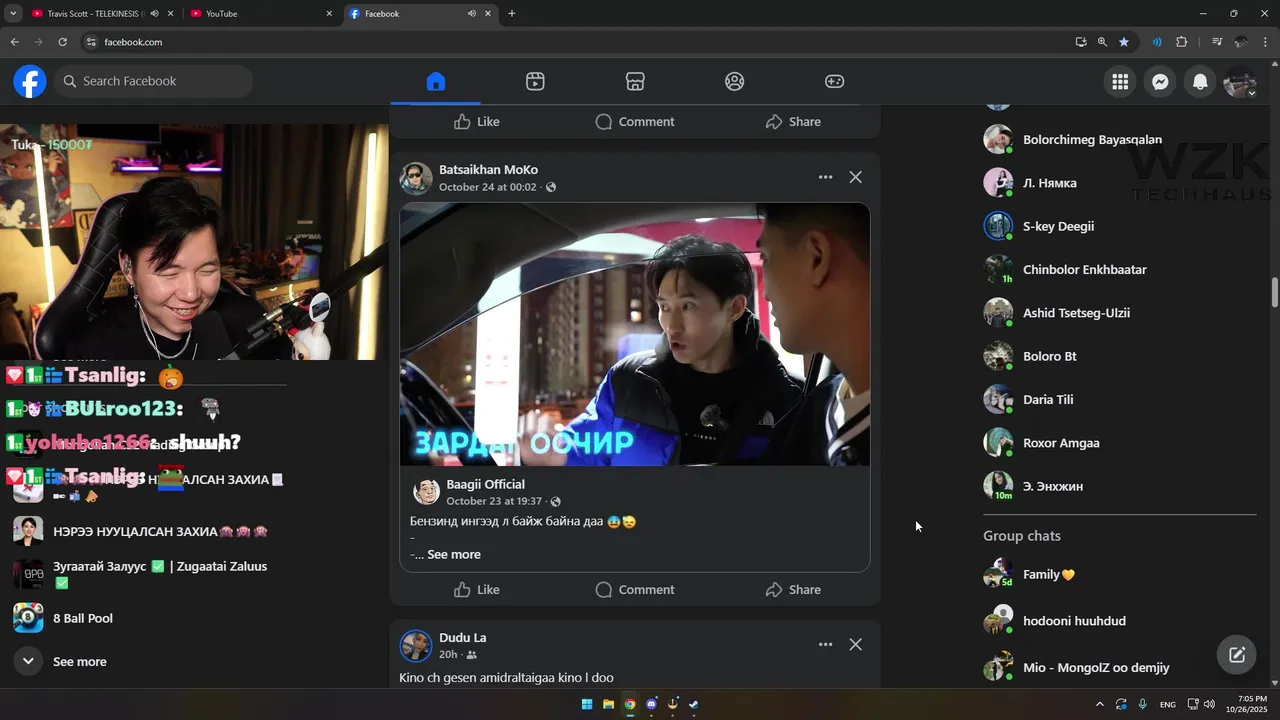1280x720 pixels.
Task: Switch to the YouTube browser tab
Action: pos(262,14)
